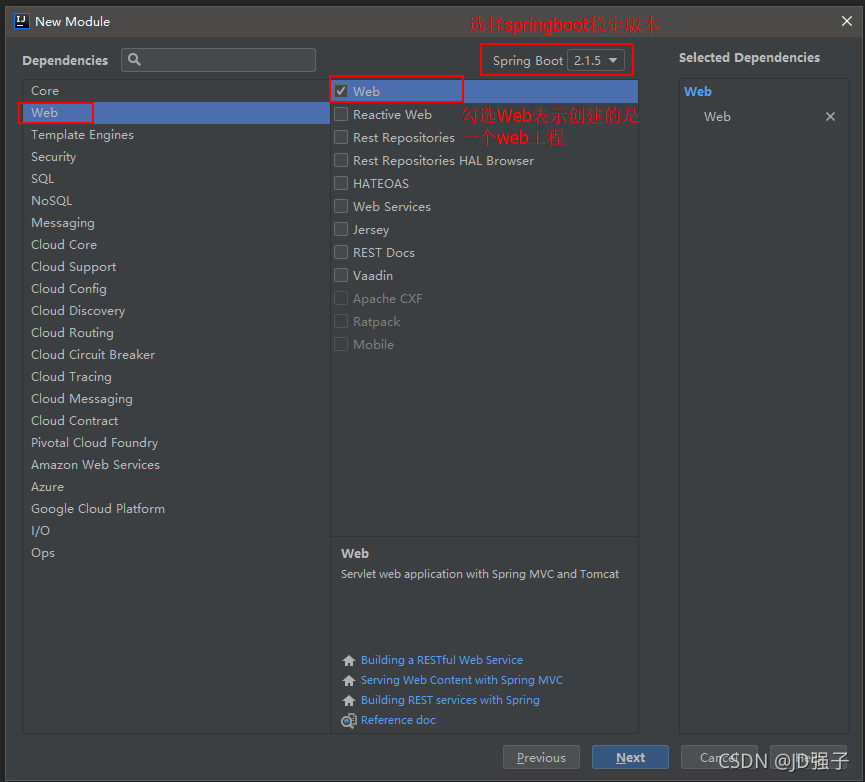
Task: Click the search magnifier icon in Dependencies
Action: point(135,60)
